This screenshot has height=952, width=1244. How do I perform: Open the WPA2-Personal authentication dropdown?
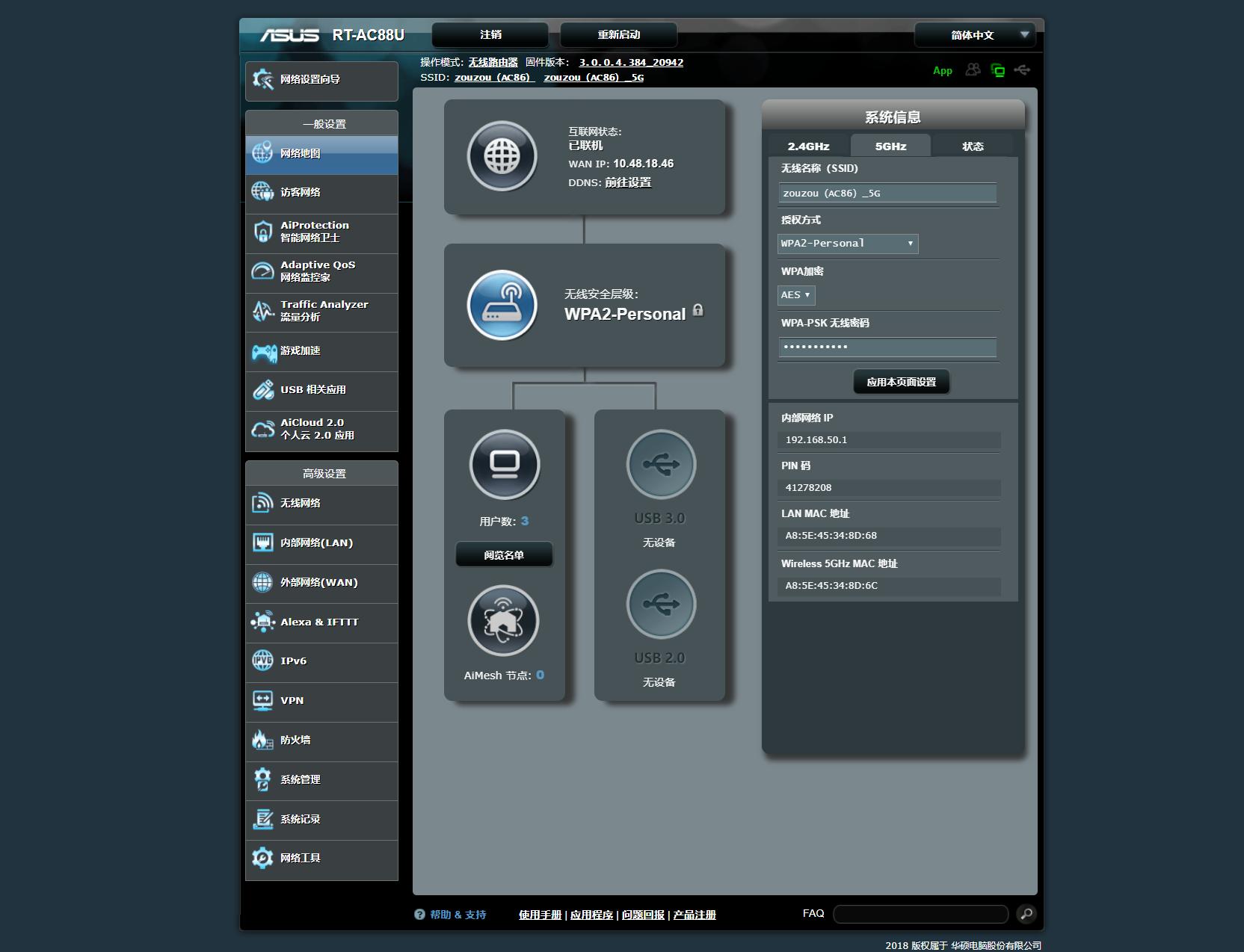pos(848,244)
